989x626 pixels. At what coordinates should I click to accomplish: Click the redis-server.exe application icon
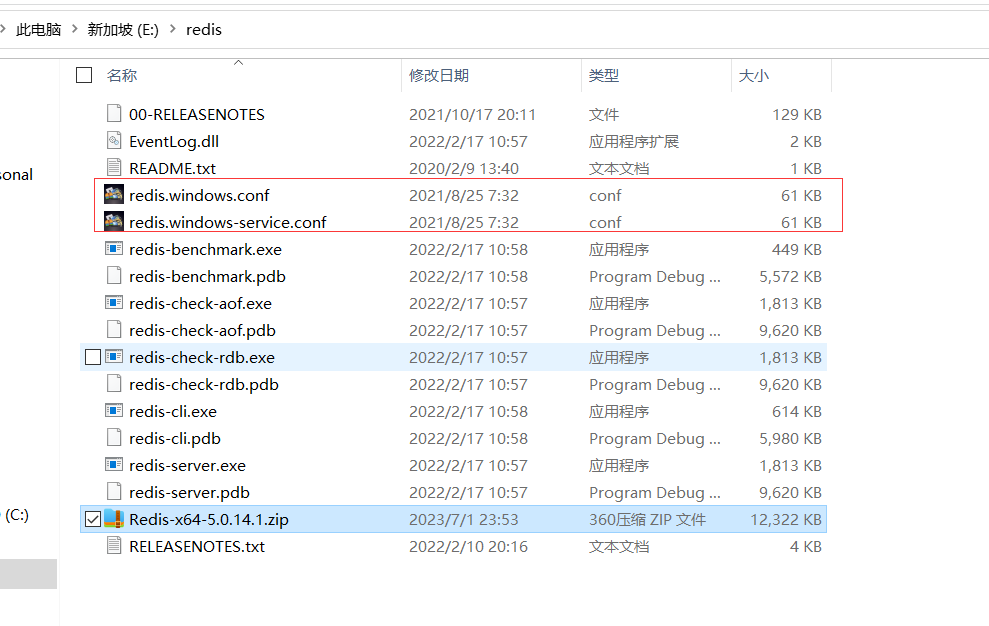pos(114,464)
